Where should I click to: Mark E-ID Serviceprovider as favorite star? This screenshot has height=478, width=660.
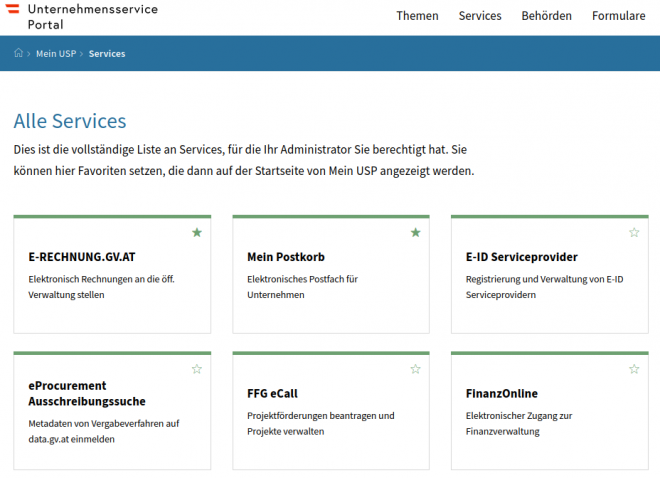coord(634,232)
